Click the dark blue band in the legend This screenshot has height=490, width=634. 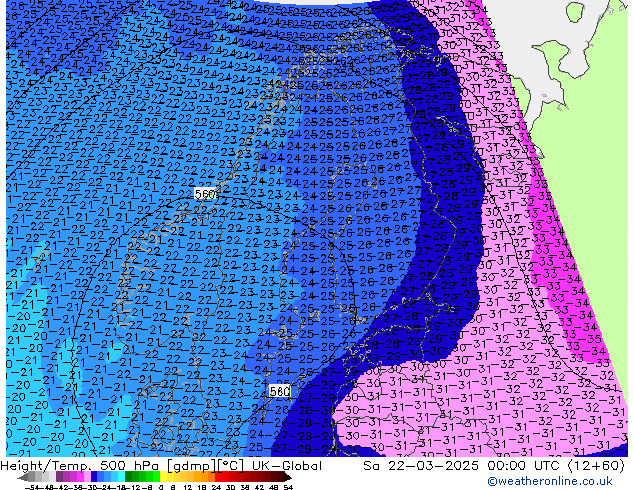94,477
